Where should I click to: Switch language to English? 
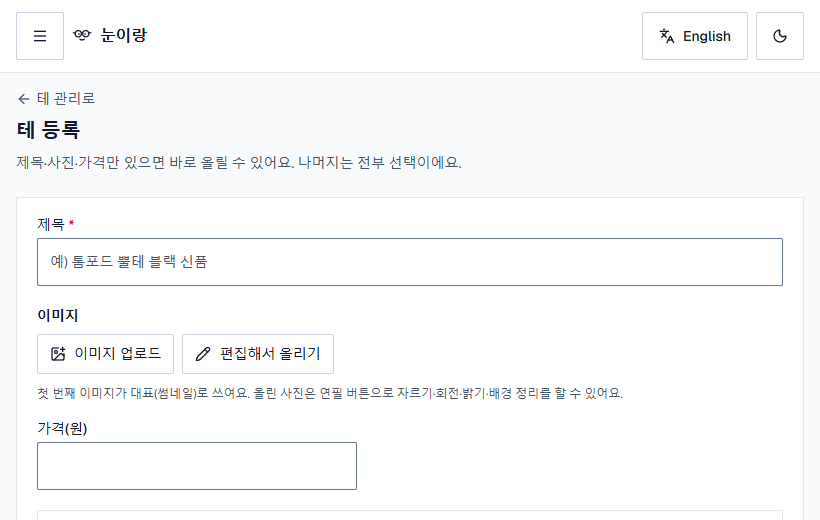(x=694, y=36)
